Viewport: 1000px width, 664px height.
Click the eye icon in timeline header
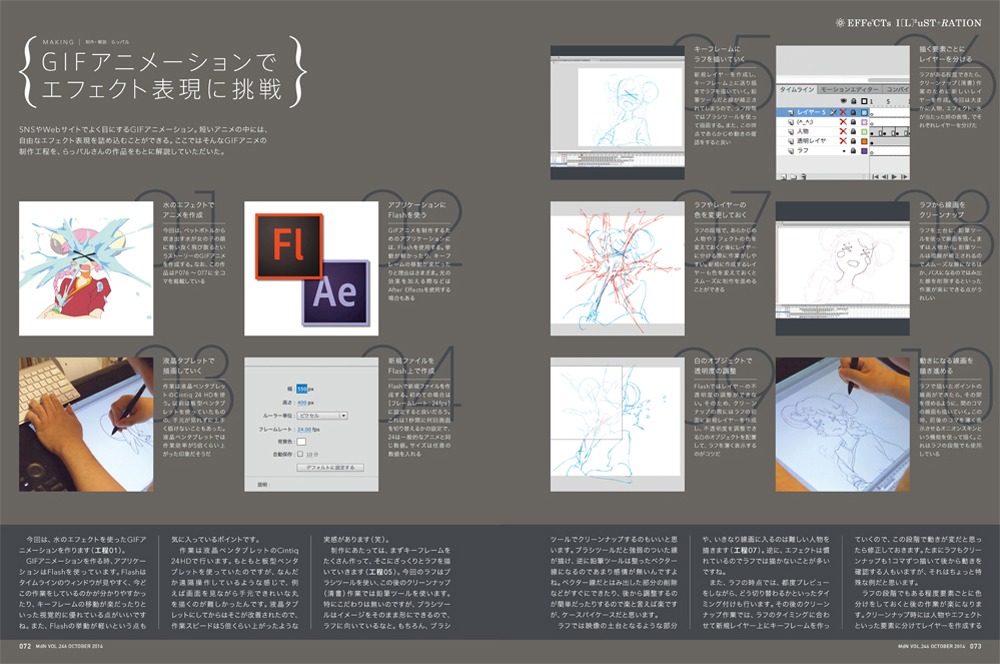pyautogui.click(x=844, y=101)
